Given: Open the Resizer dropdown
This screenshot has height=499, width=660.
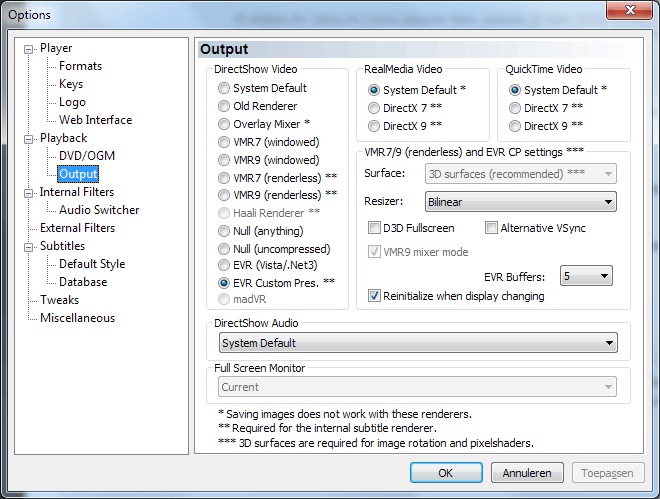Looking at the screenshot, I should tap(521, 202).
